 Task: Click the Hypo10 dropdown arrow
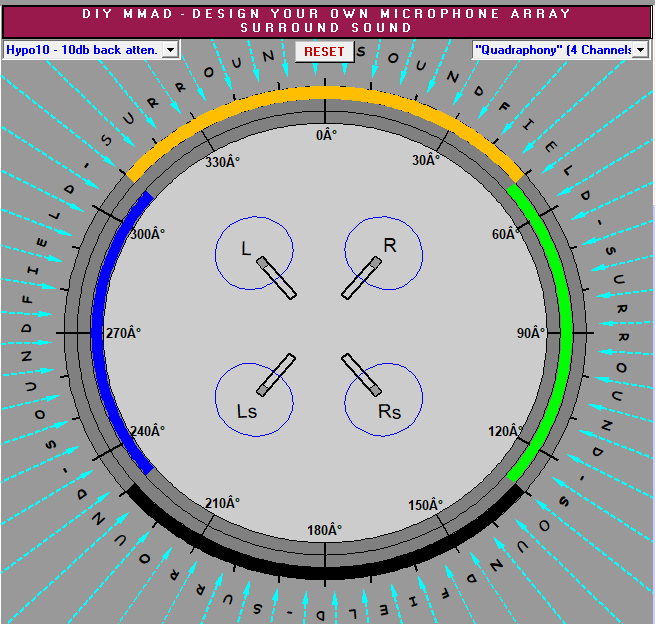click(x=169, y=49)
